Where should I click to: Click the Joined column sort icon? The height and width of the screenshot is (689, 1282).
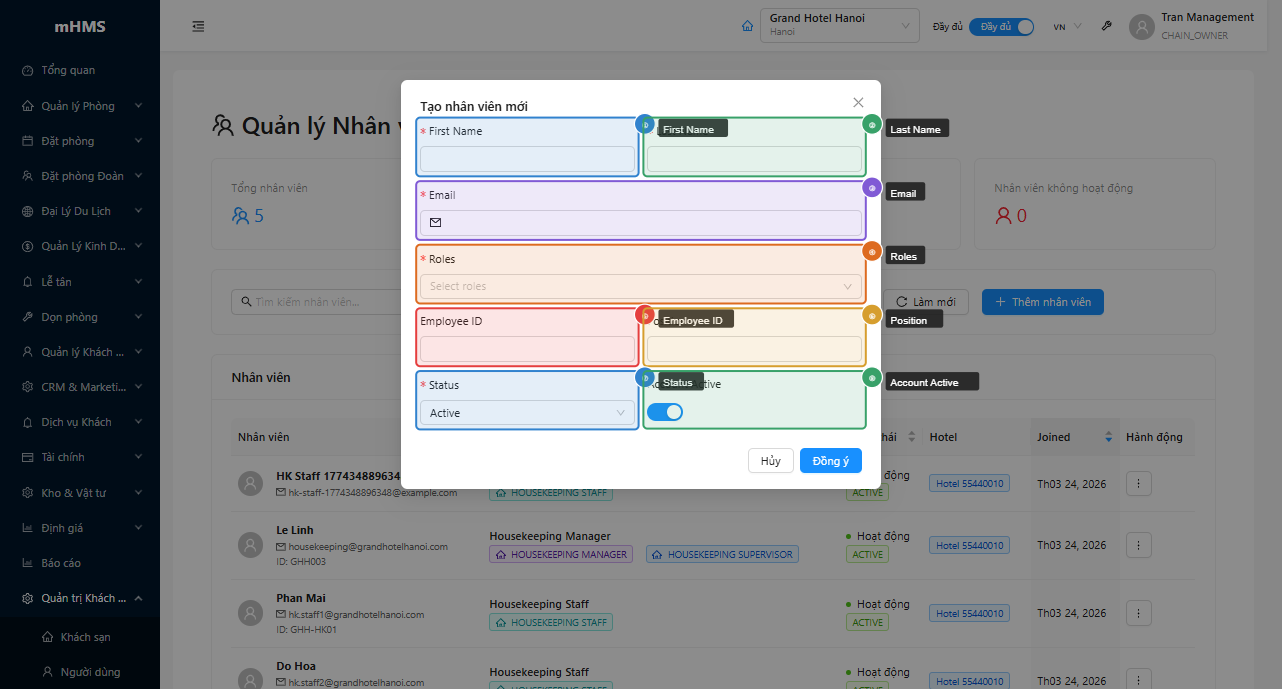(1108, 437)
